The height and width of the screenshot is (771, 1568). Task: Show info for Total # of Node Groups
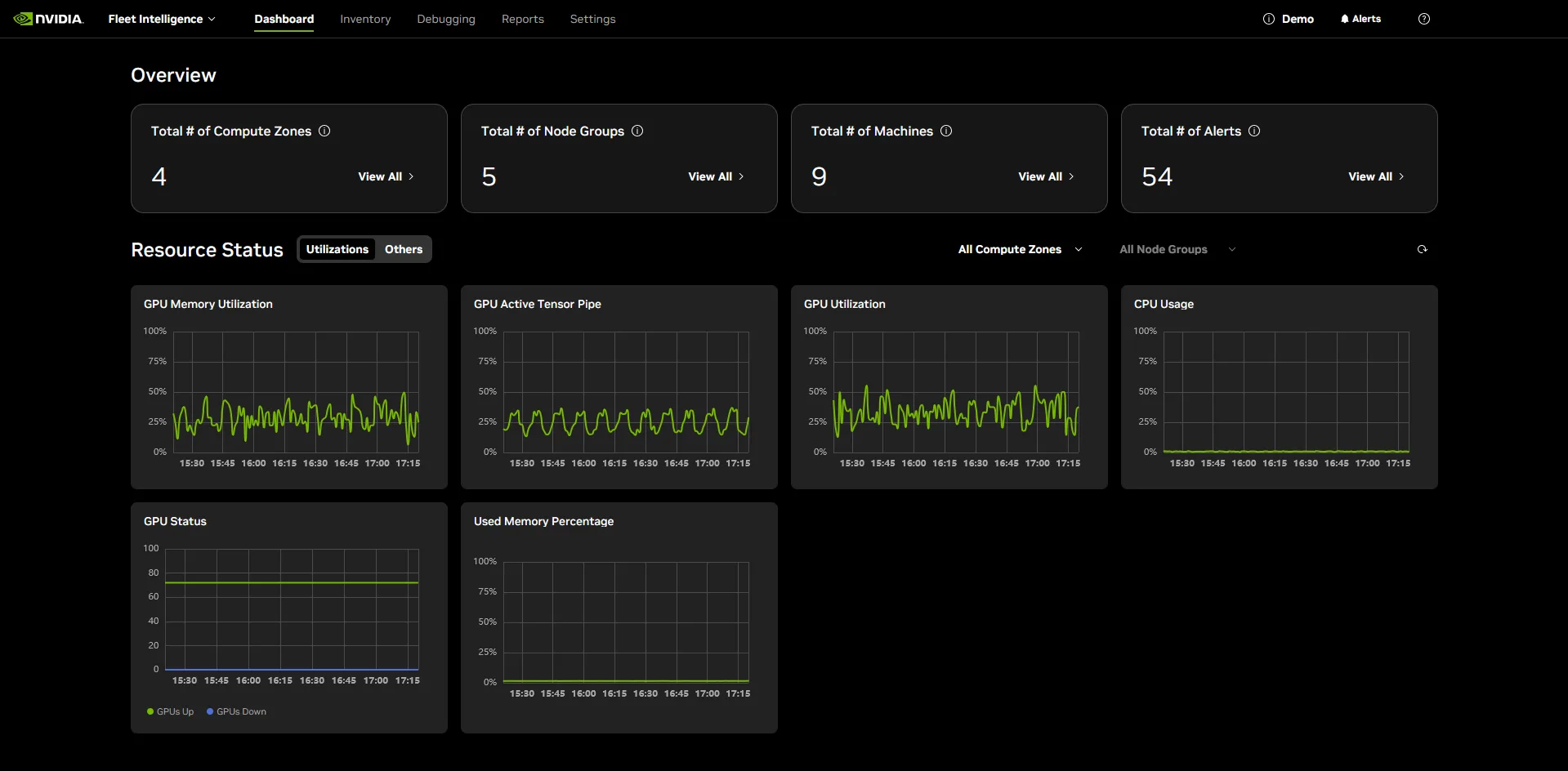(x=637, y=131)
